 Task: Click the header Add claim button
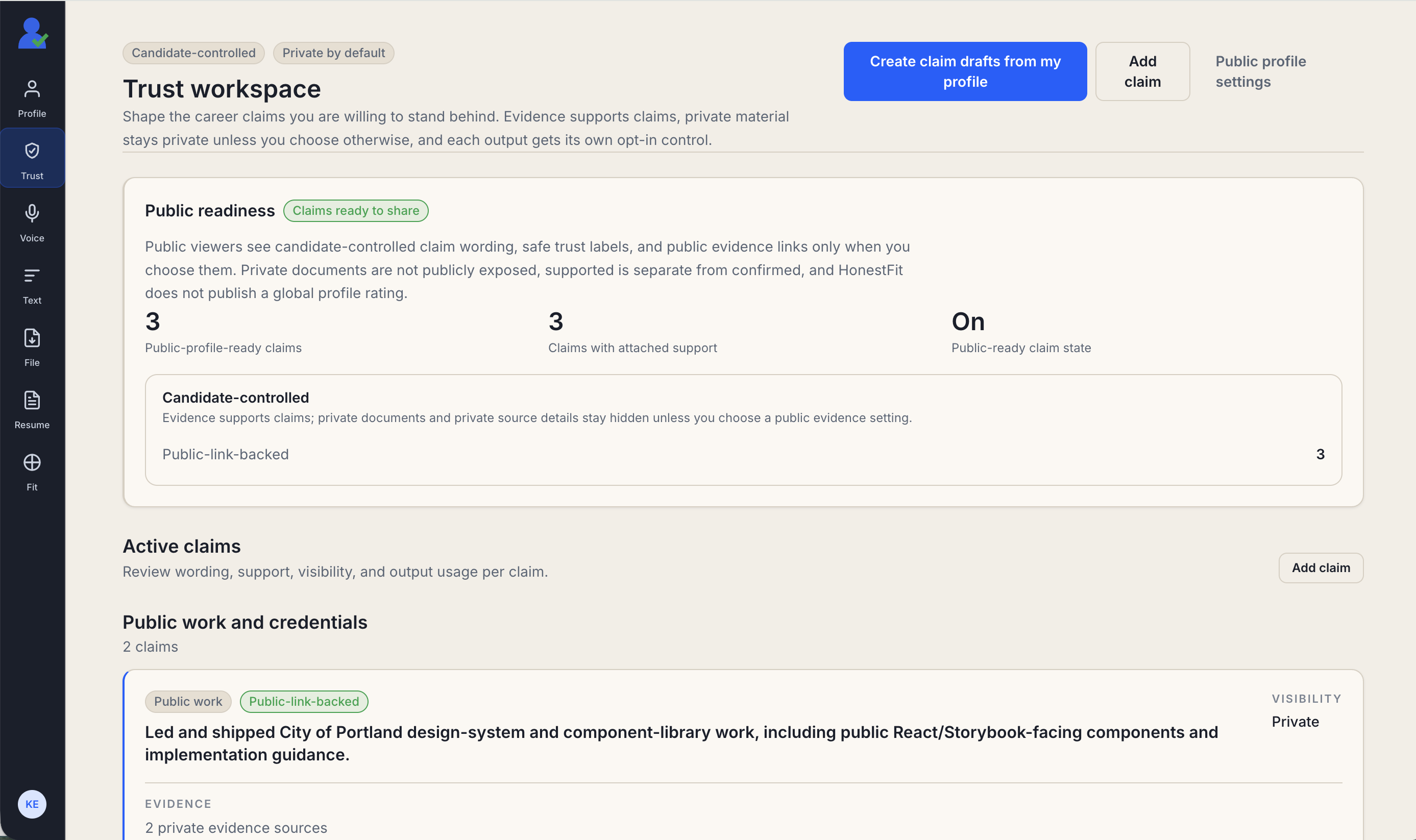pos(1142,71)
